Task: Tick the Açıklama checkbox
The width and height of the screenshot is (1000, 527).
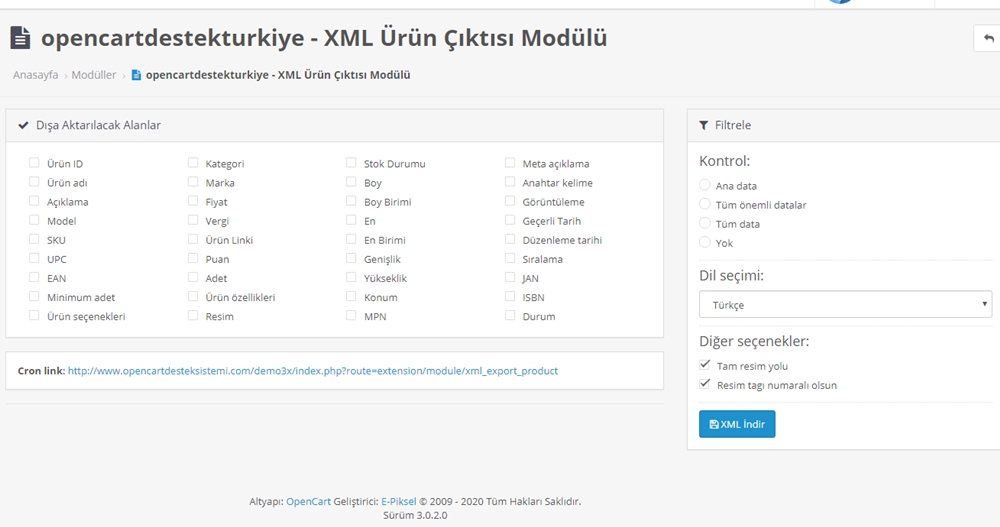Action: click(x=34, y=201)
